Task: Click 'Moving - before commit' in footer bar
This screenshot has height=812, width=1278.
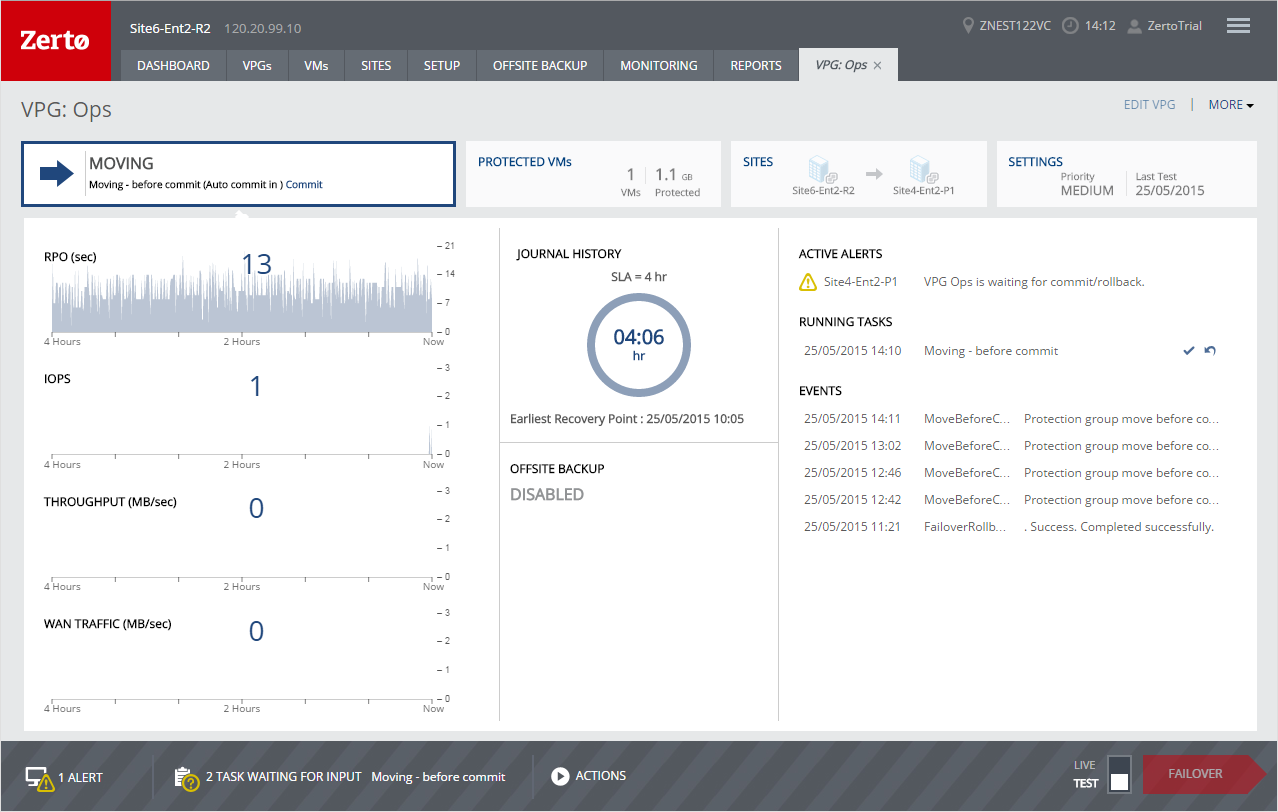Action: pyautogui.click(x=438, y=777)
